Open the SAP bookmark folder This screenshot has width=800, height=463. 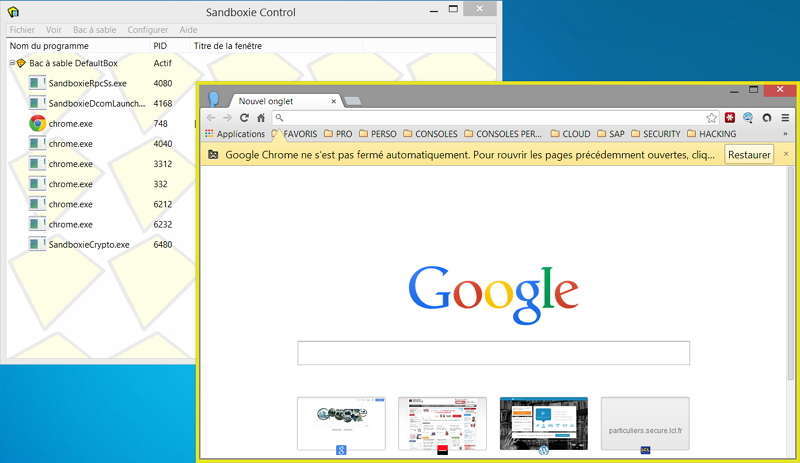610,134
